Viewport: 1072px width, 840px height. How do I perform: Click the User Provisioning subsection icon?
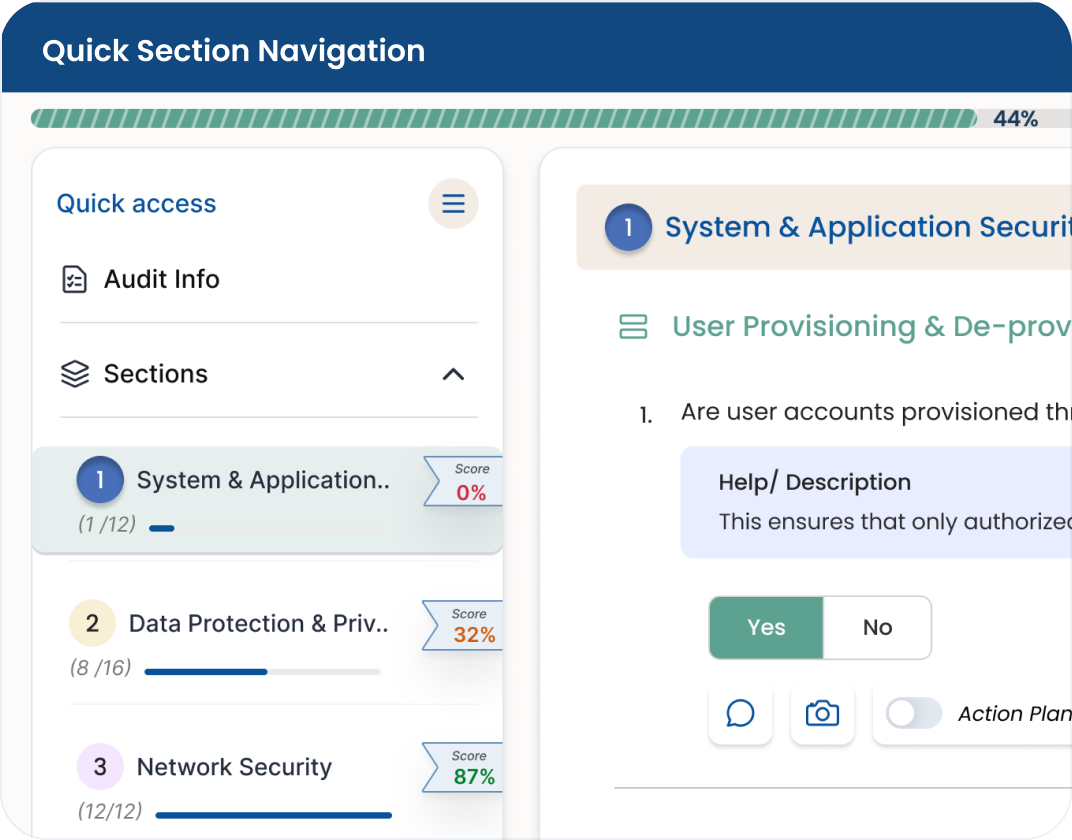(633, 327)
